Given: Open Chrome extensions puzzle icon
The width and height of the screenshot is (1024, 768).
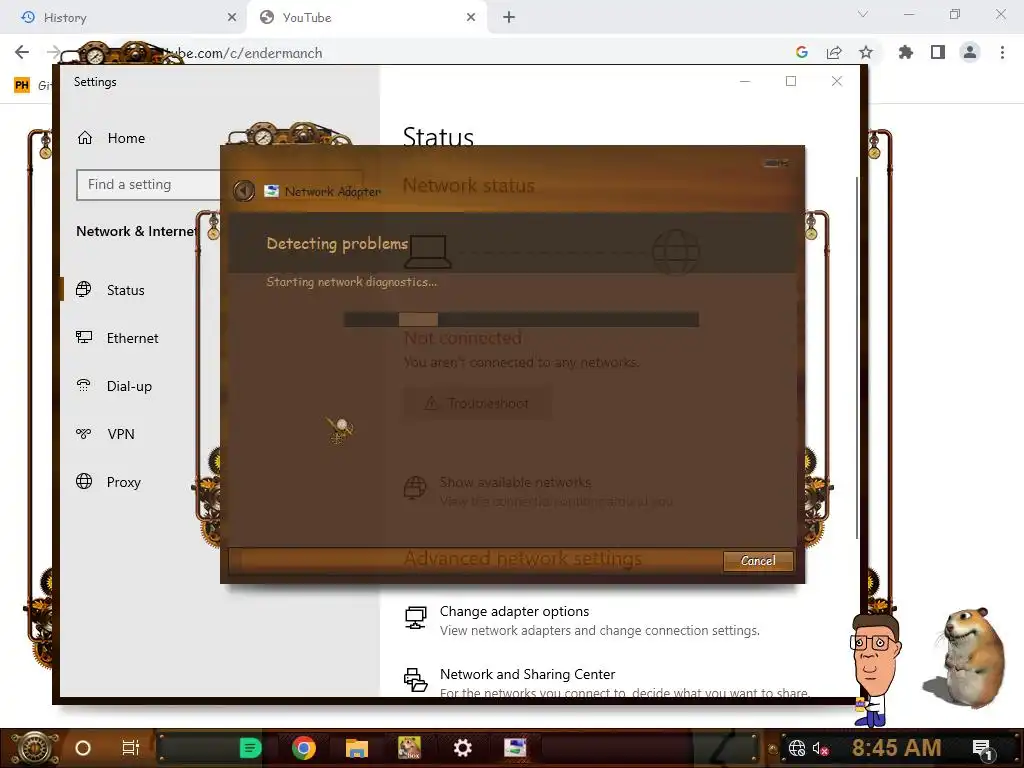Looking at the screenshot, I should click(x=905, y=52).
